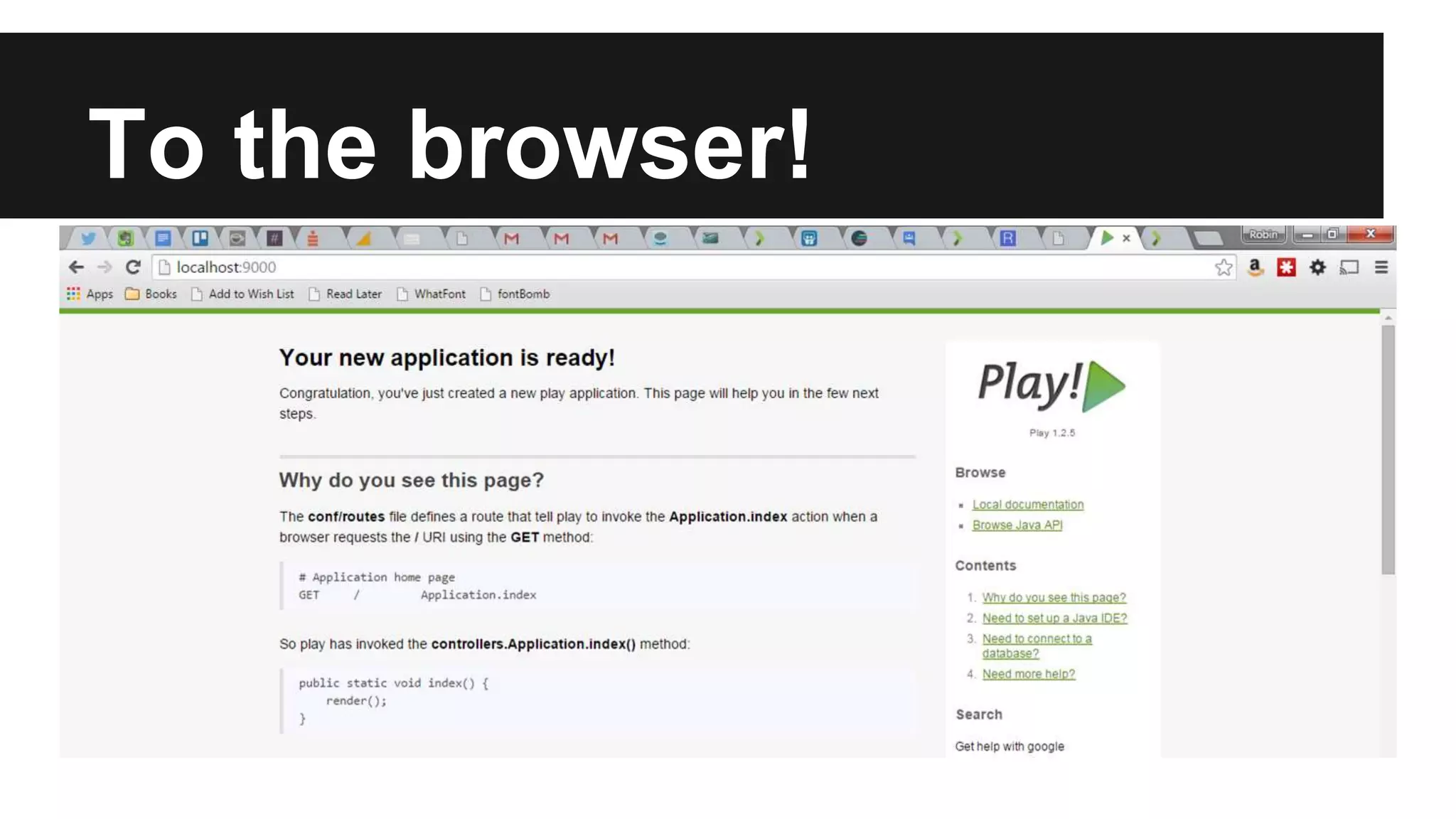Click the Robin profile button
1456x819 pixels.
coord(1263,235)
